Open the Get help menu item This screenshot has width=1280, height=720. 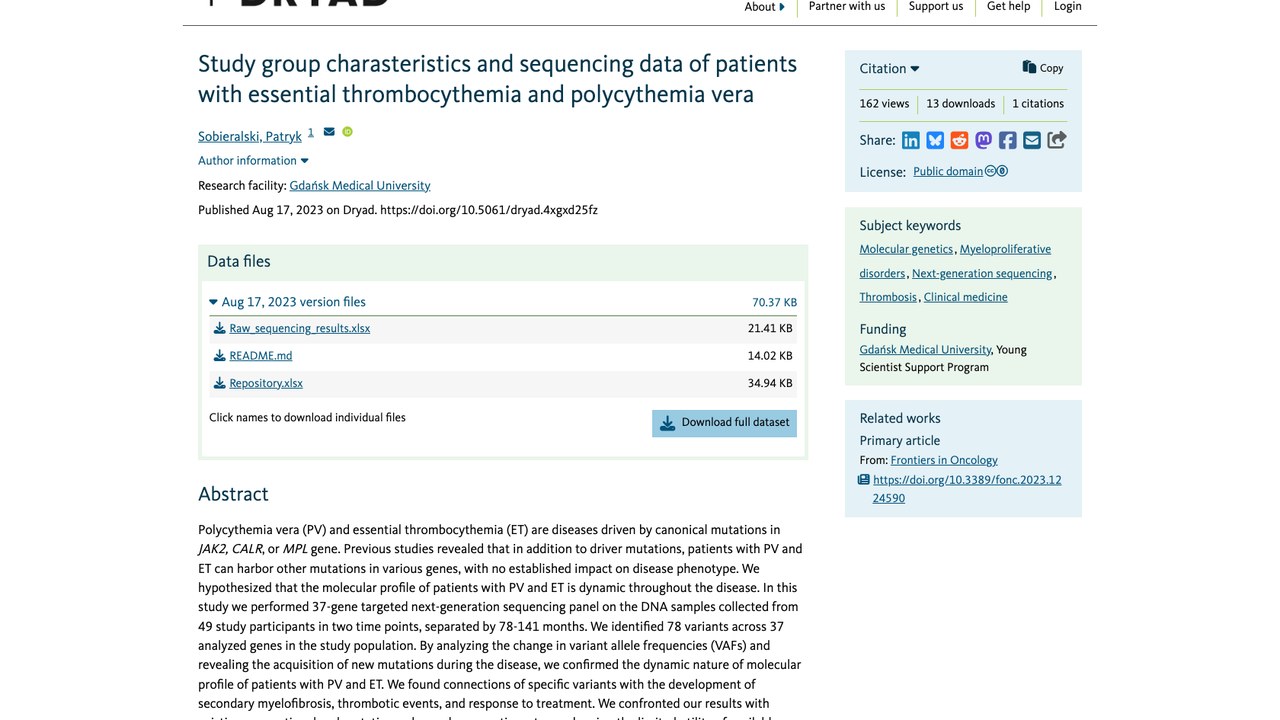point(1008,7)
